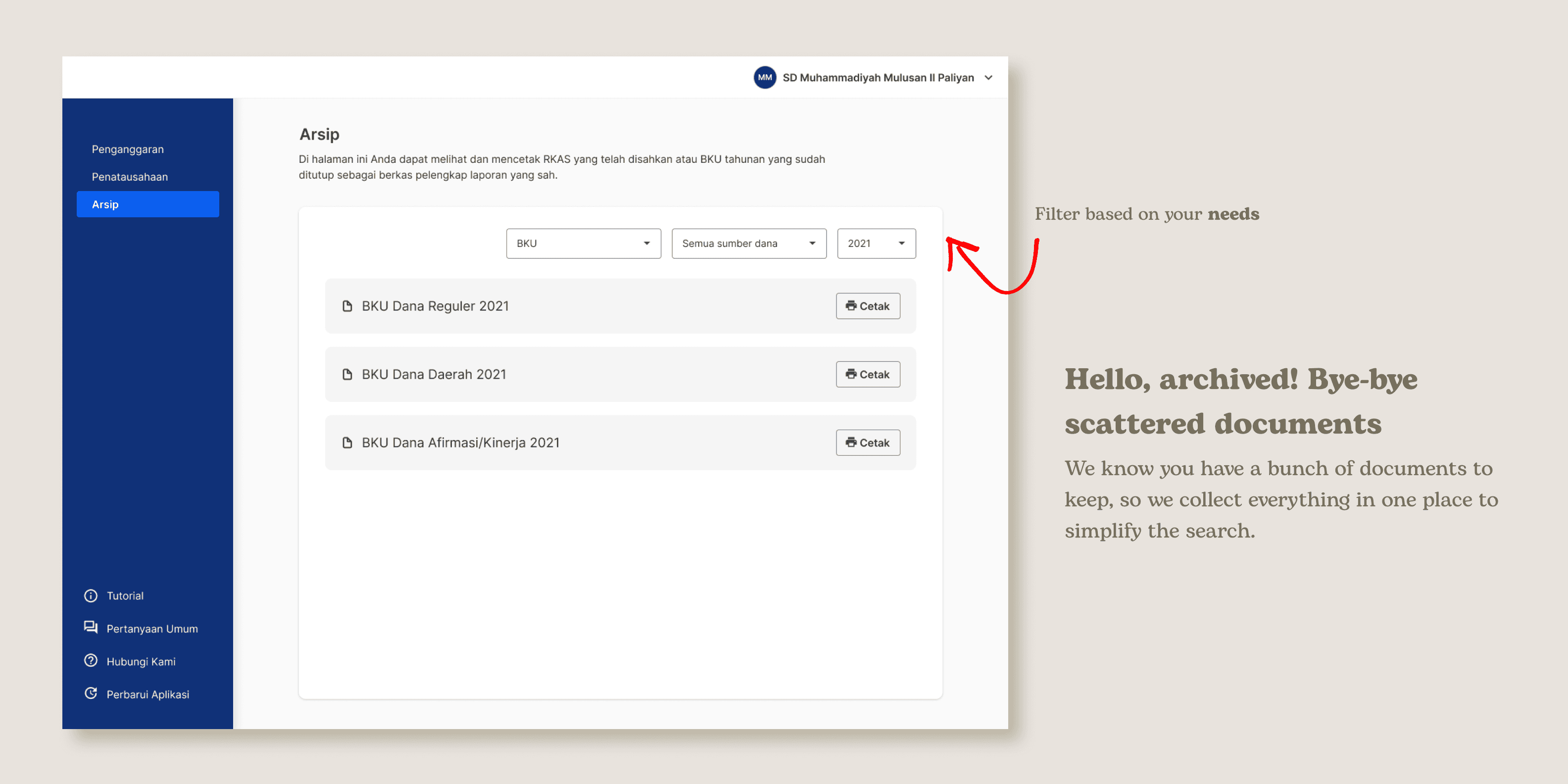Image resolution: width=1568 pixels, height=784 pixels.
Task: Click the document icon beside BKU Dana Reguler 2021
Action: 347,306
